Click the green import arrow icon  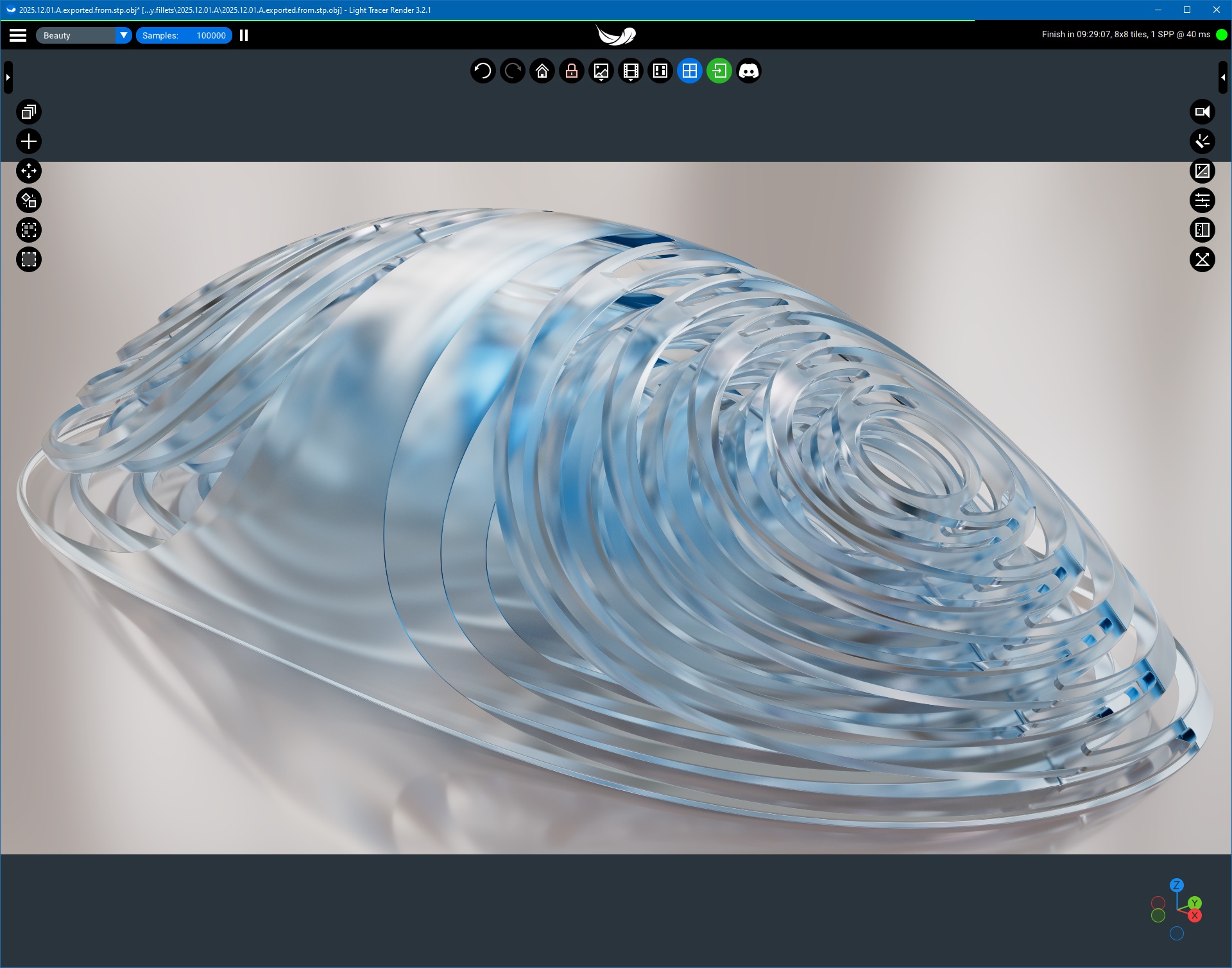[x=719, y=71]
